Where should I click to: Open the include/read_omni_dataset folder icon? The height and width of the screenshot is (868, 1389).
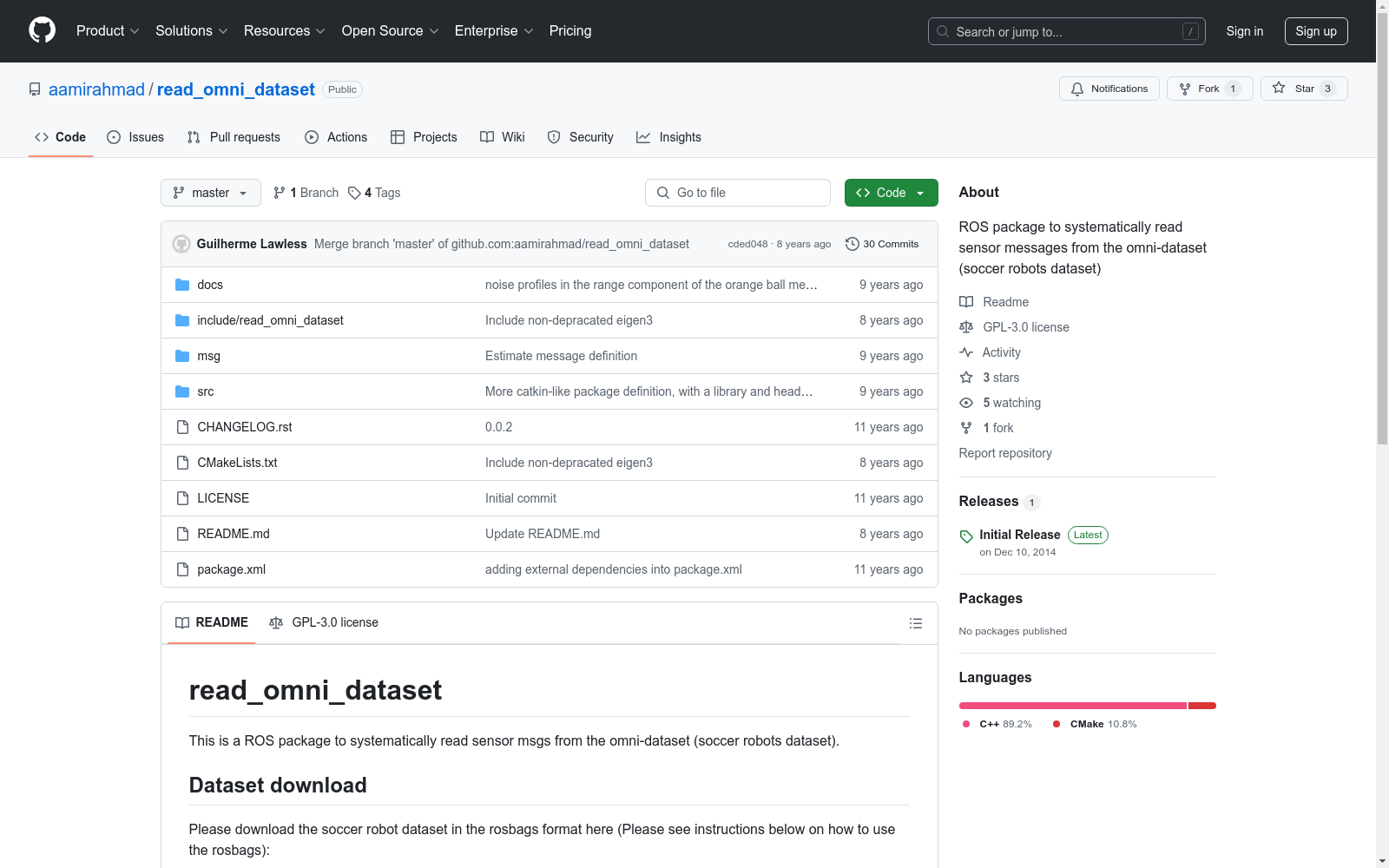click(x=182, y=320)
